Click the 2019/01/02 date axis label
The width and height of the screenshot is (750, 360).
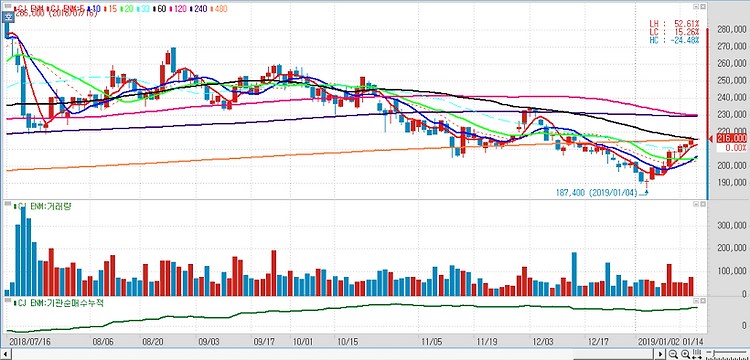658,342
